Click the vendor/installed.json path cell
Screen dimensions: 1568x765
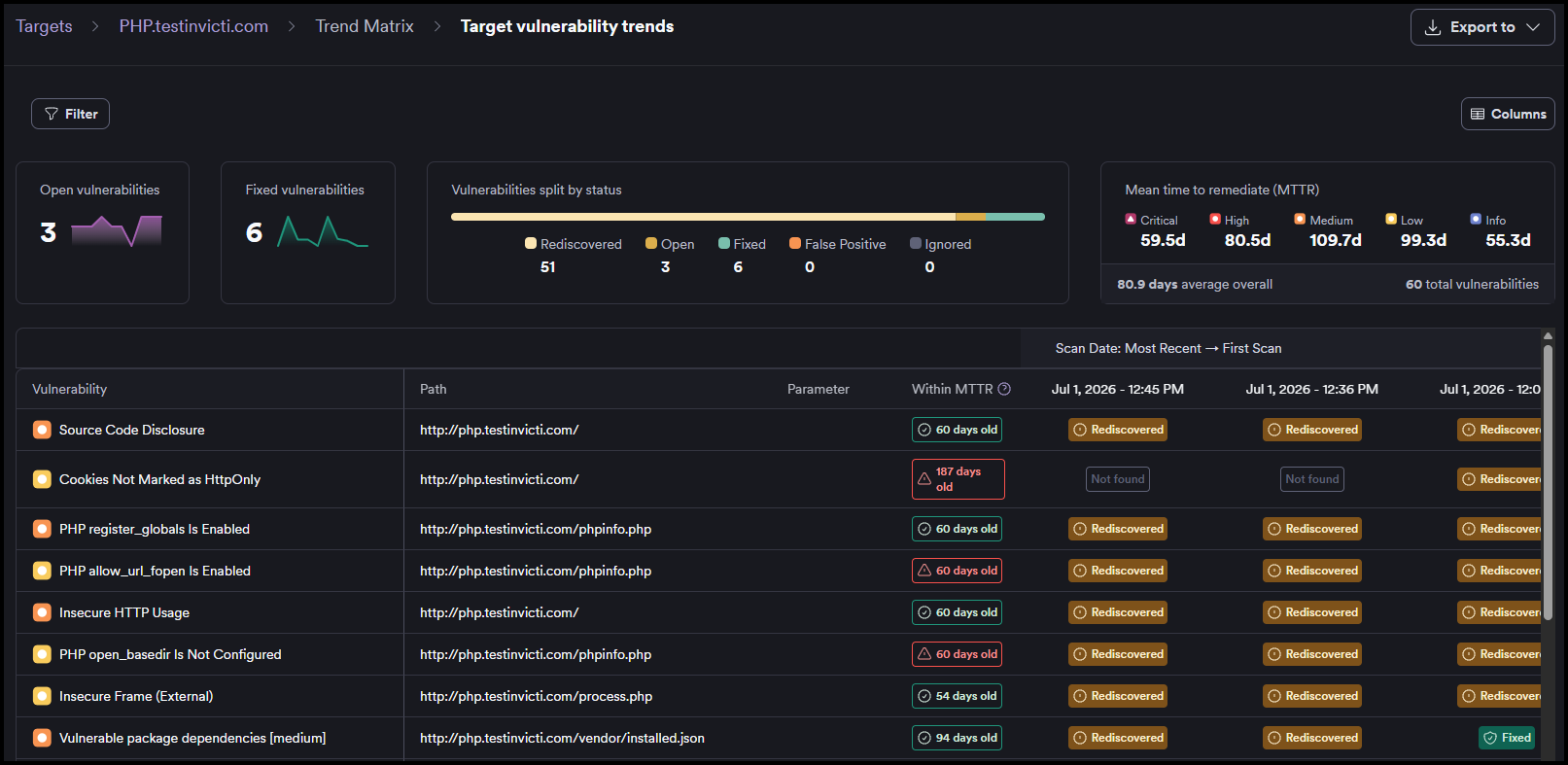(x=562, y=738)
